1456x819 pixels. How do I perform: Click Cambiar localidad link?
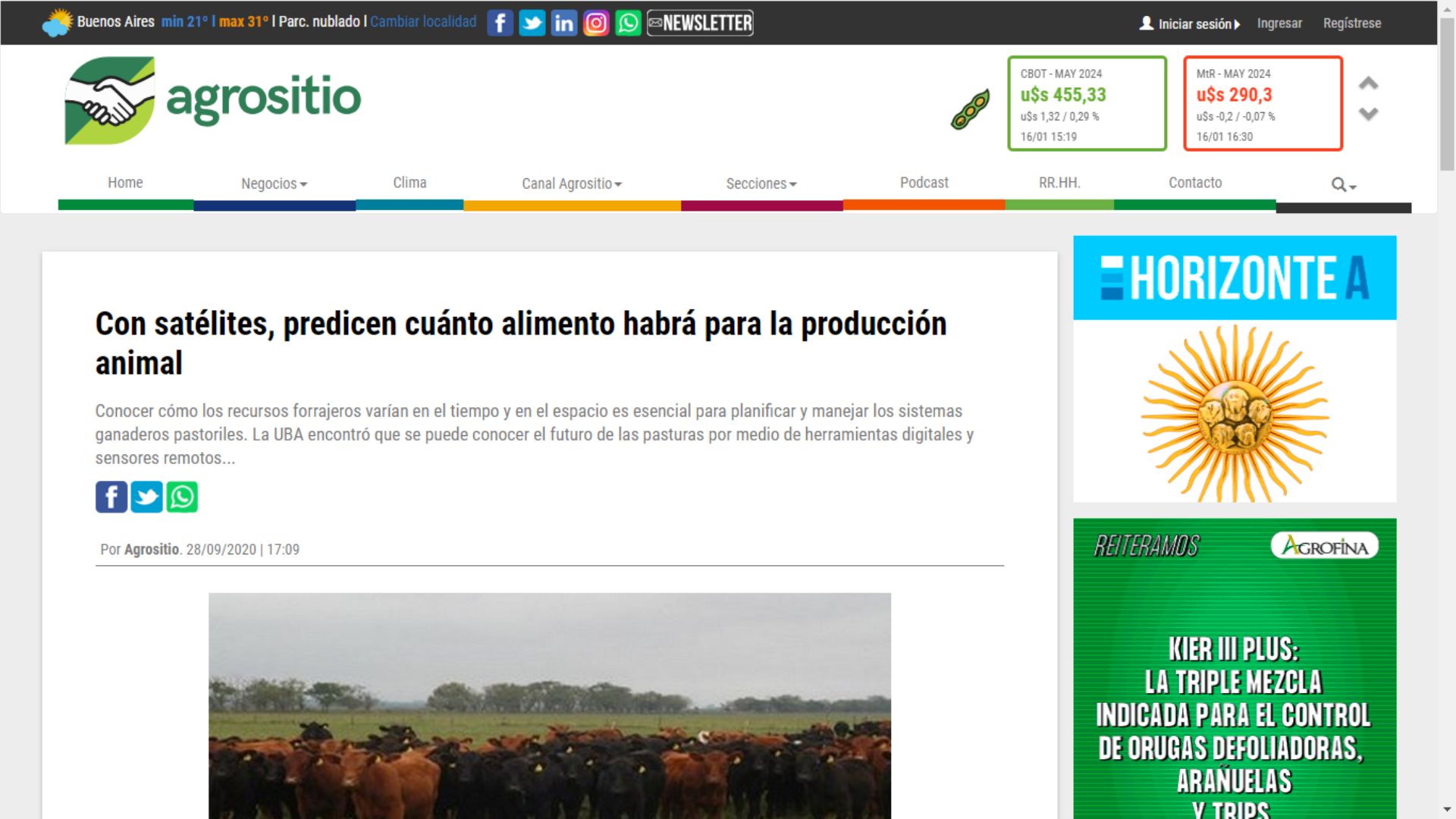(x=423, y=21)
